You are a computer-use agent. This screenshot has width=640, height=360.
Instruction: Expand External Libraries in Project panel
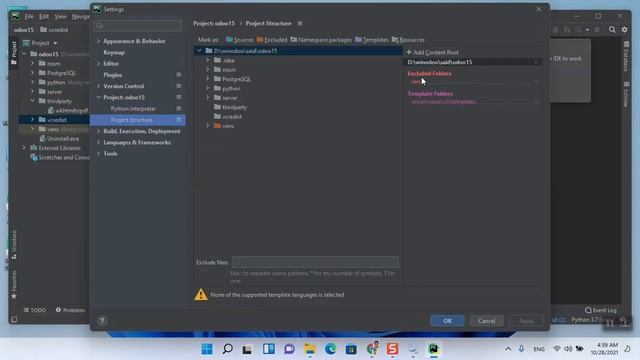click(24, 148)
